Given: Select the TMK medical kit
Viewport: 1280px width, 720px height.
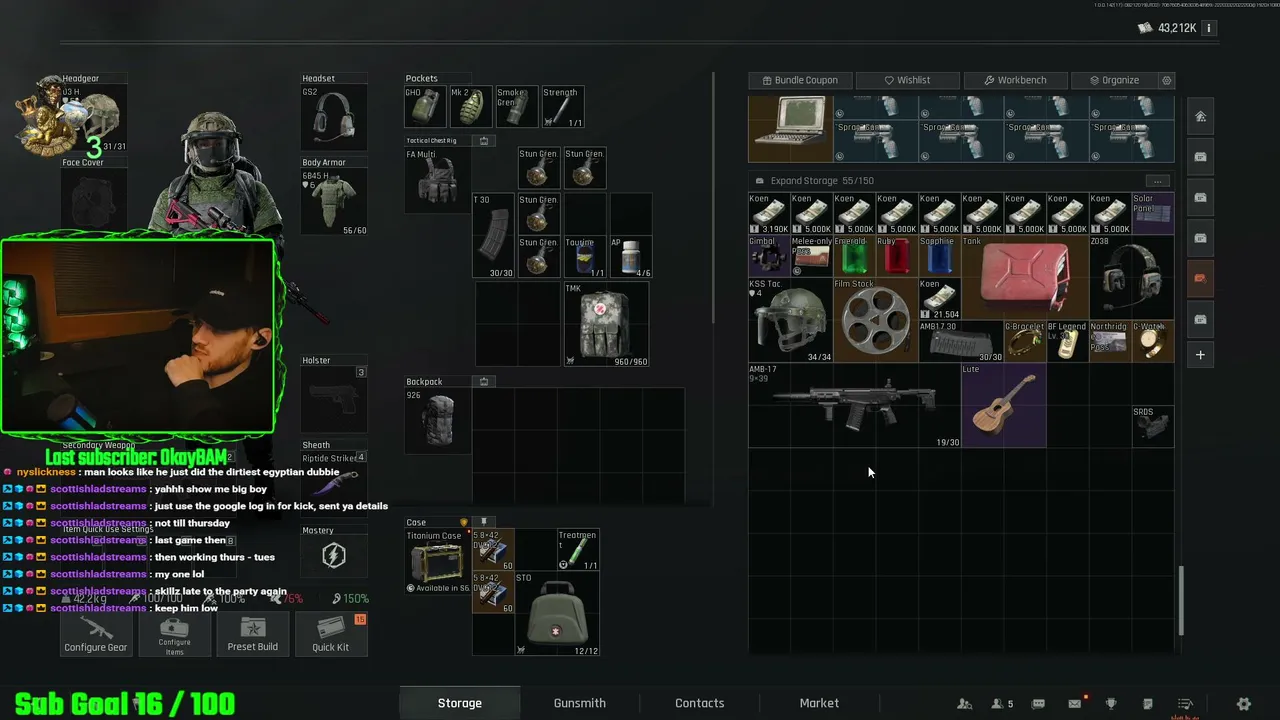Looking at the screenshot, I should (x=606, y=324).
